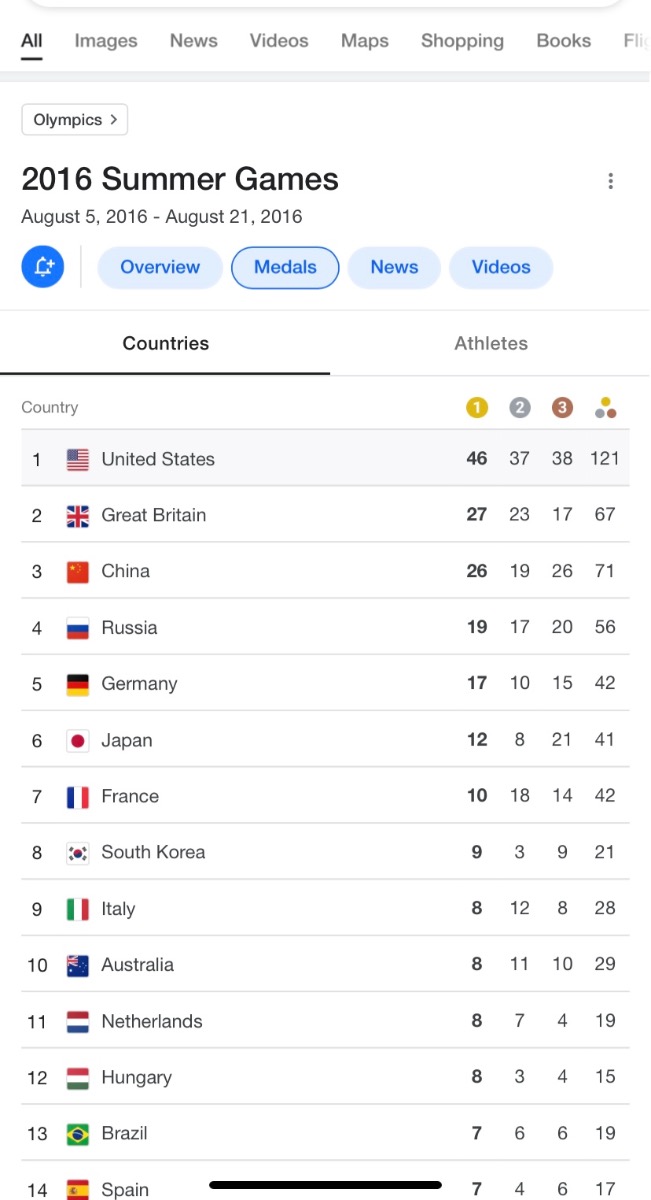Select the Overview chip
Screen dimensions: 651x1200
coord(160,267)
